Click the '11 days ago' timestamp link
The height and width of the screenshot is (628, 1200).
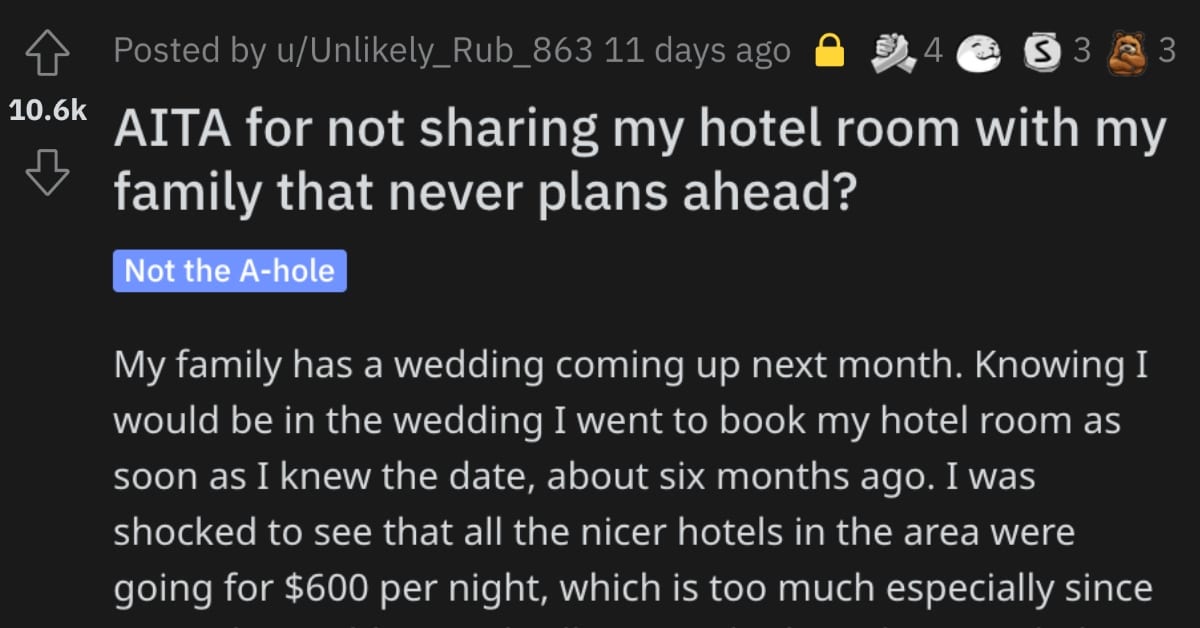click(x=700, y=50)
